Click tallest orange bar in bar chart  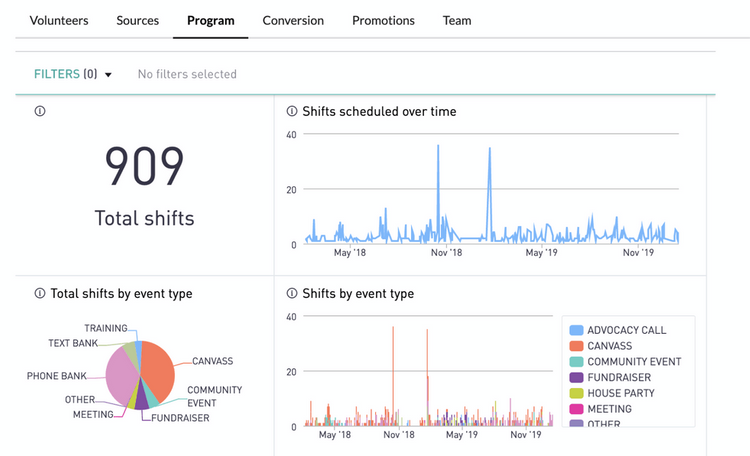tap(393, 376)
